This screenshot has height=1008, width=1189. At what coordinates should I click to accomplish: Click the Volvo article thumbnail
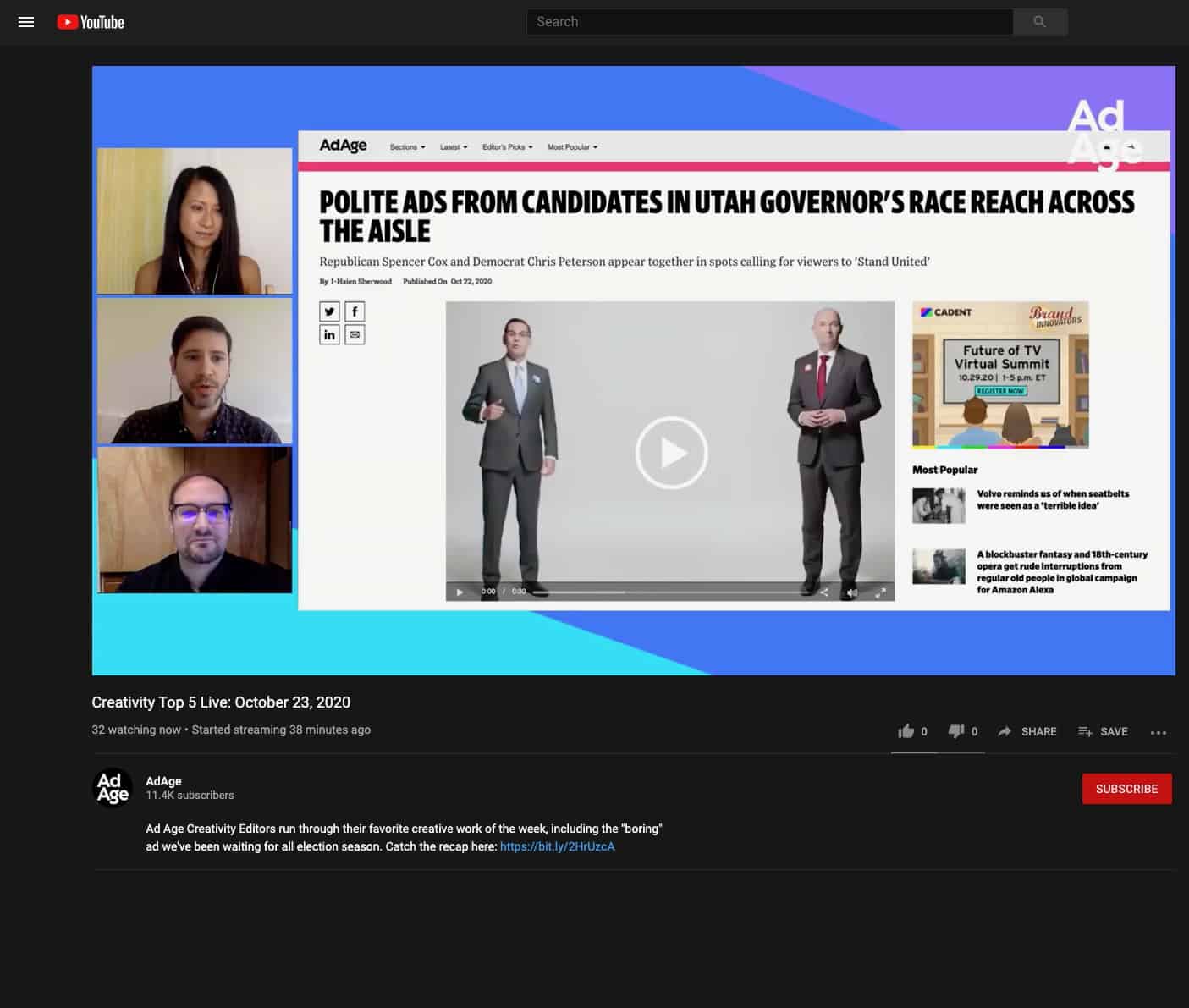(x=939, y=506)
